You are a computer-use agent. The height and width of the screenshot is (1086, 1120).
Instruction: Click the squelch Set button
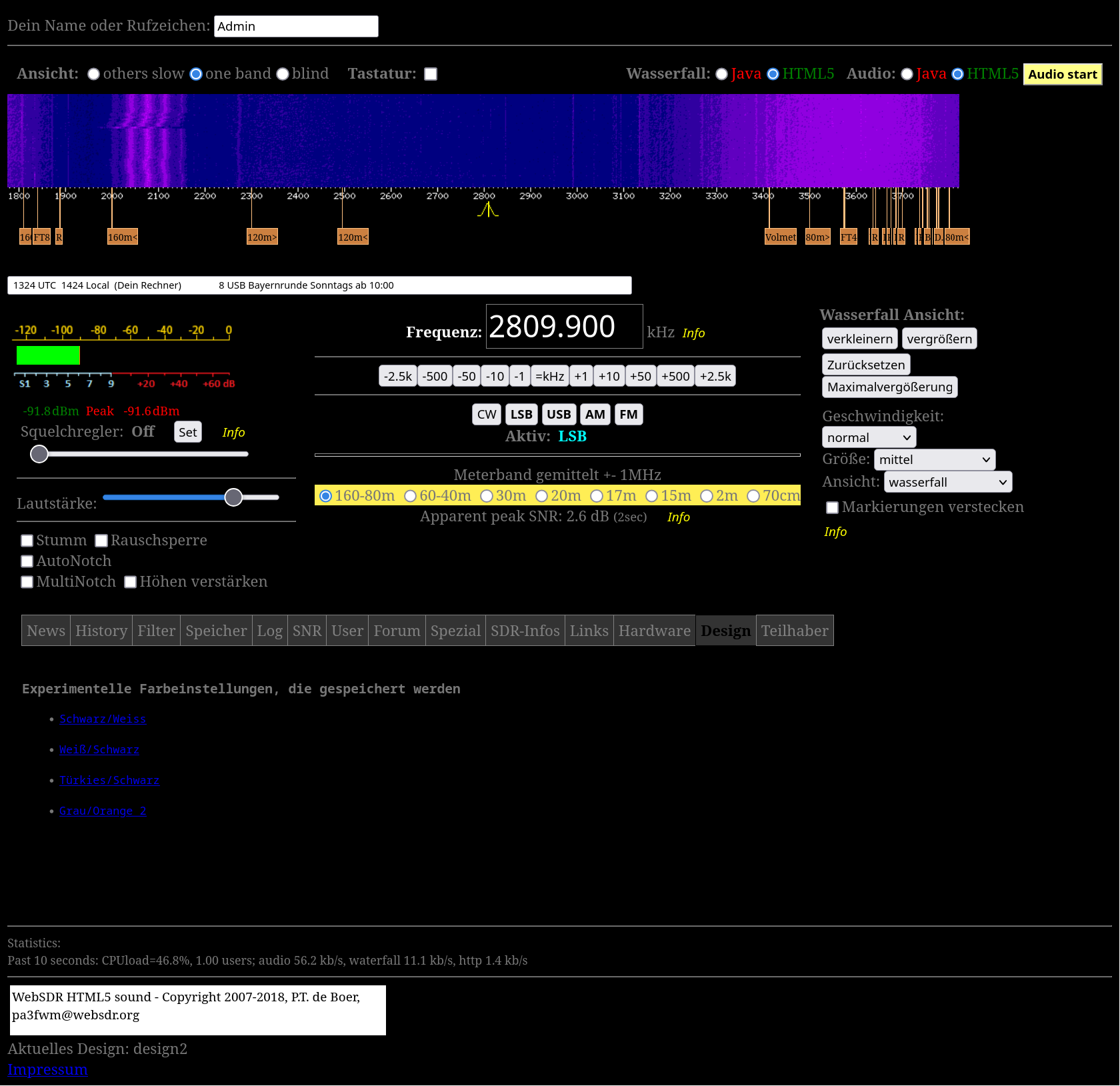[x=188, y=432]
